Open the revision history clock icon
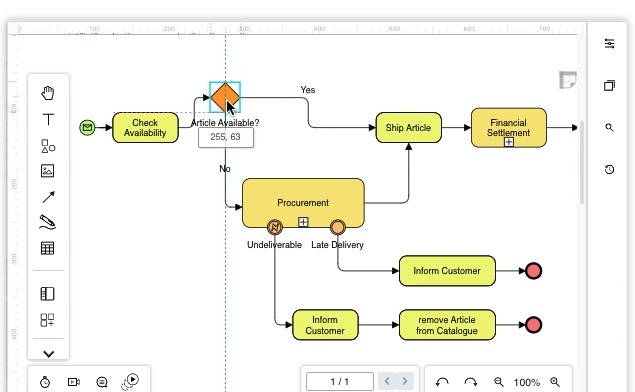This screenshot has height=392, width=635. click(x=609, y=169)
